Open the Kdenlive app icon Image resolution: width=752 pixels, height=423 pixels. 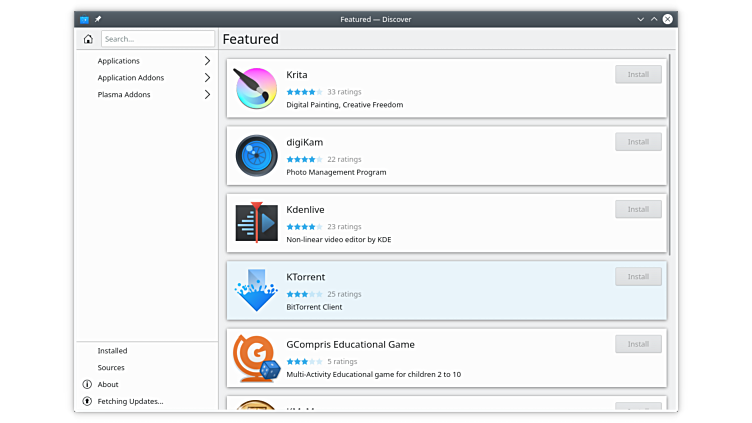click(x=256, y=223)
